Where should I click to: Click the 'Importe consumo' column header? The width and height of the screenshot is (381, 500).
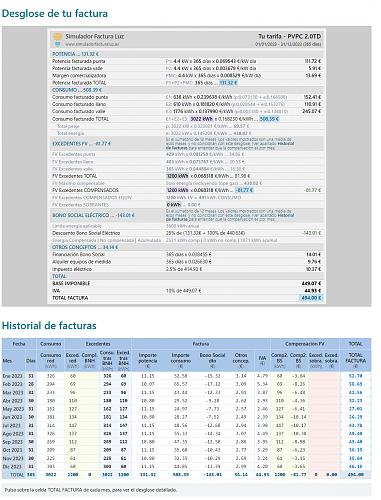[x=180, y=361]
